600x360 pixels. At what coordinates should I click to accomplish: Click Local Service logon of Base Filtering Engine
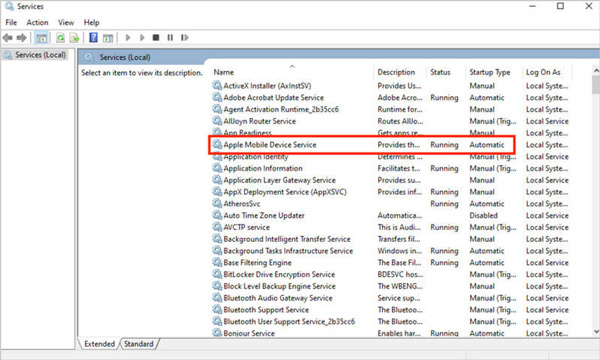(x=547, y=263)
